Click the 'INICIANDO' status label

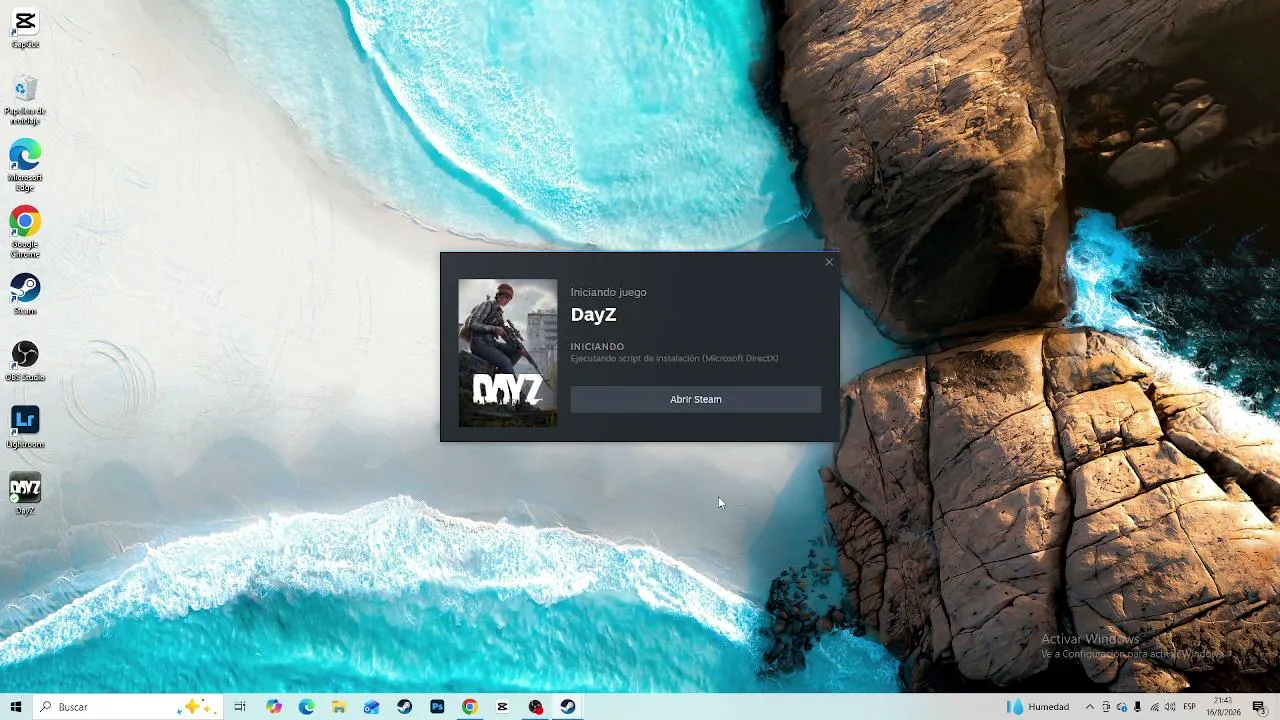point(597,346)
